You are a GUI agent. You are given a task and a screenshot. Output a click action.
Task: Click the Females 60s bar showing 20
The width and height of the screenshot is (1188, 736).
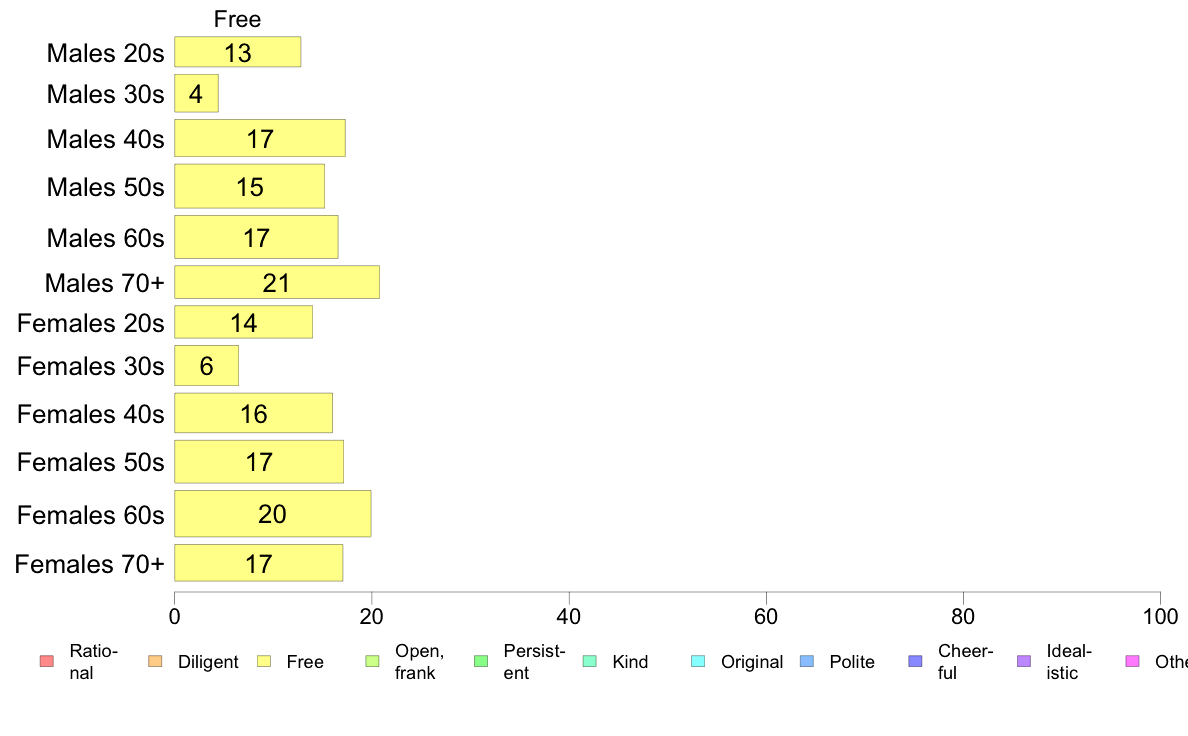pyautogui.click(x=273, y=514)
